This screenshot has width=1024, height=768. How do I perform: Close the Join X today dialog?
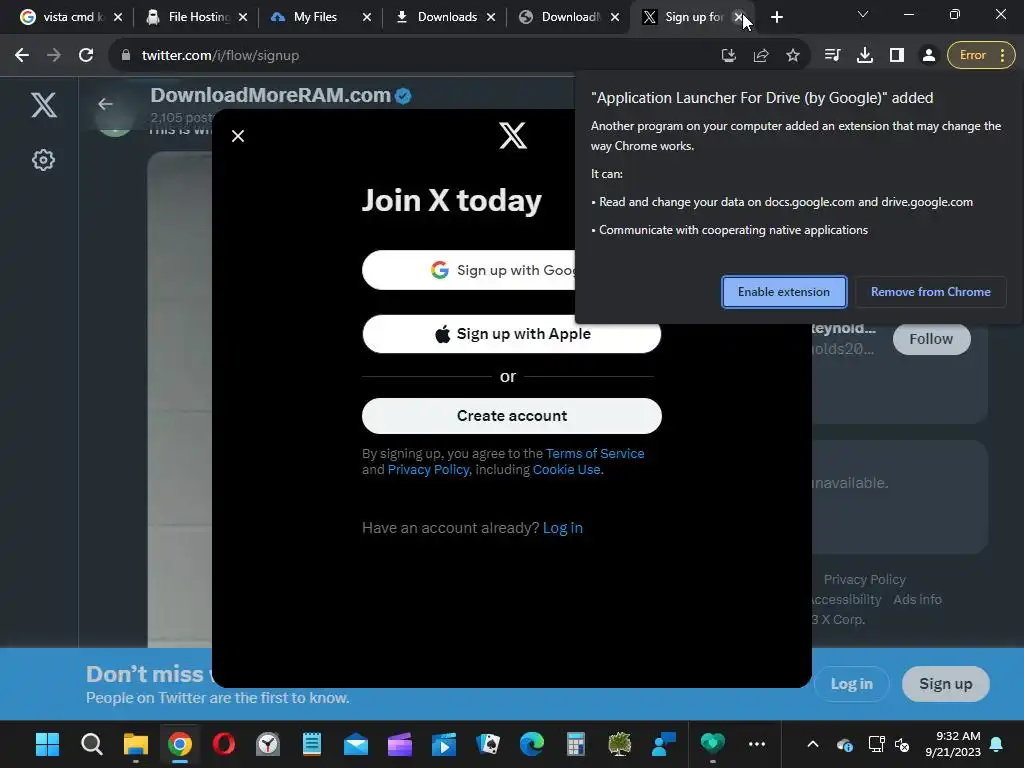tap(238, 136)
